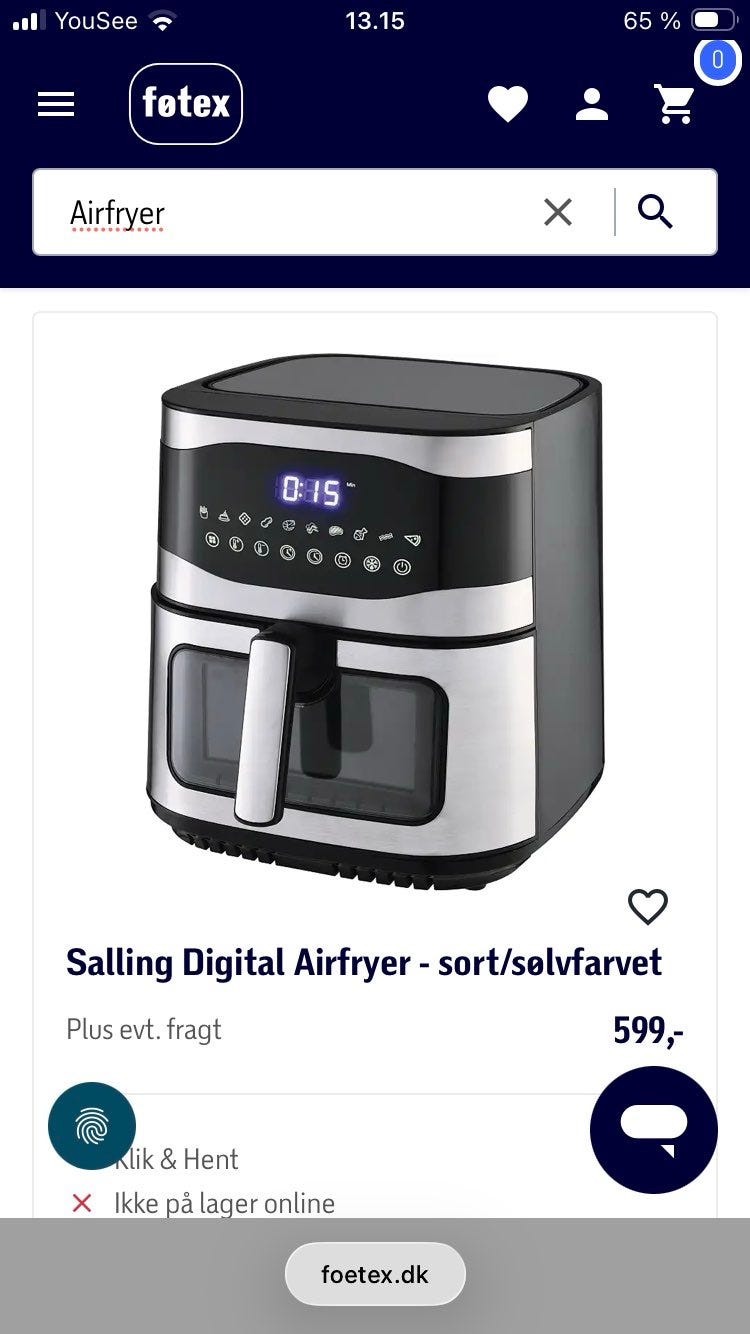Tap the foetex.dk address pill
The image size is (750, 1334).
pyautogui.click(x=375, y=1275)
